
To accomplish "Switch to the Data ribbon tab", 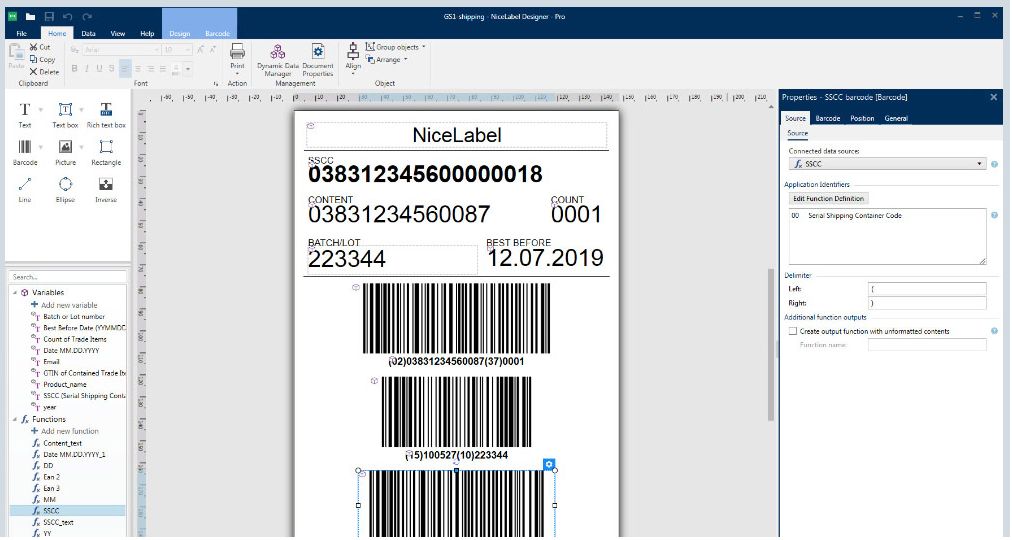I will point(88,34).
